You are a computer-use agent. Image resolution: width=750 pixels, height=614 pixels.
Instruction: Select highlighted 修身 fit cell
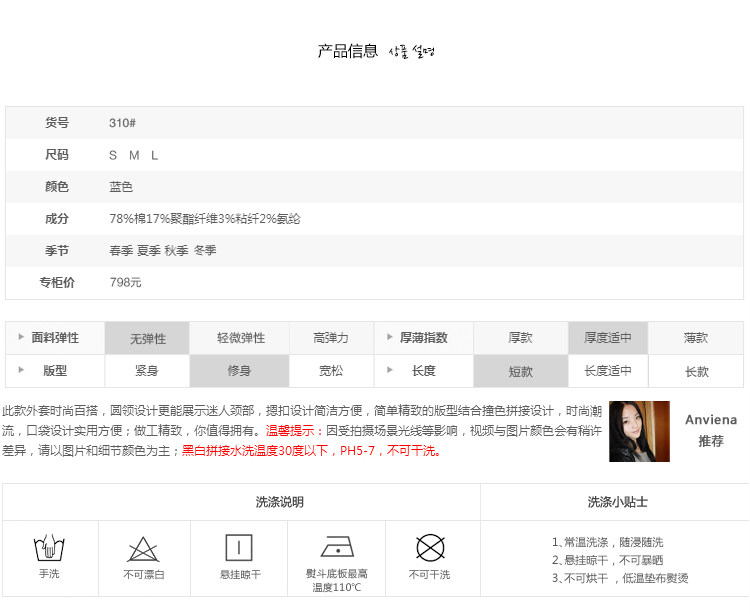pos(240,371)
